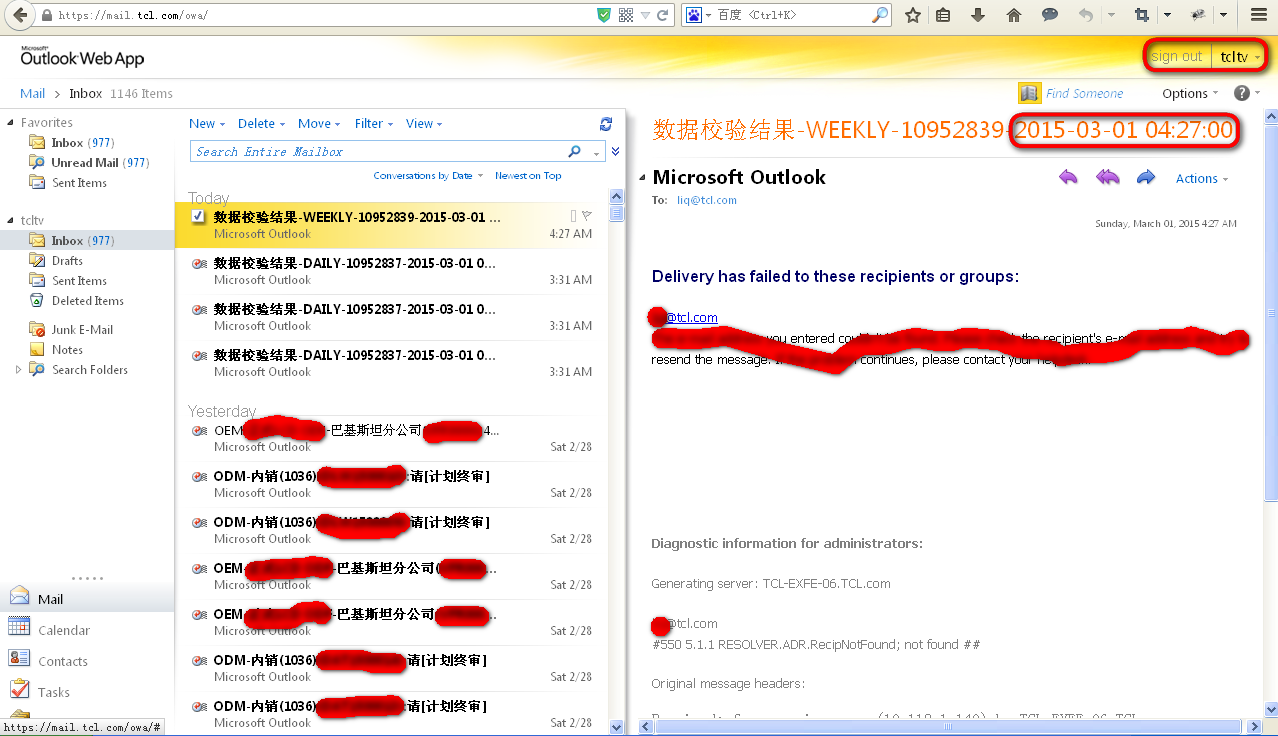The width and height of the screenshot is (1278, 736).
Task: Click the category box on the WEEKLY message
Action: (x=573, y=216)
